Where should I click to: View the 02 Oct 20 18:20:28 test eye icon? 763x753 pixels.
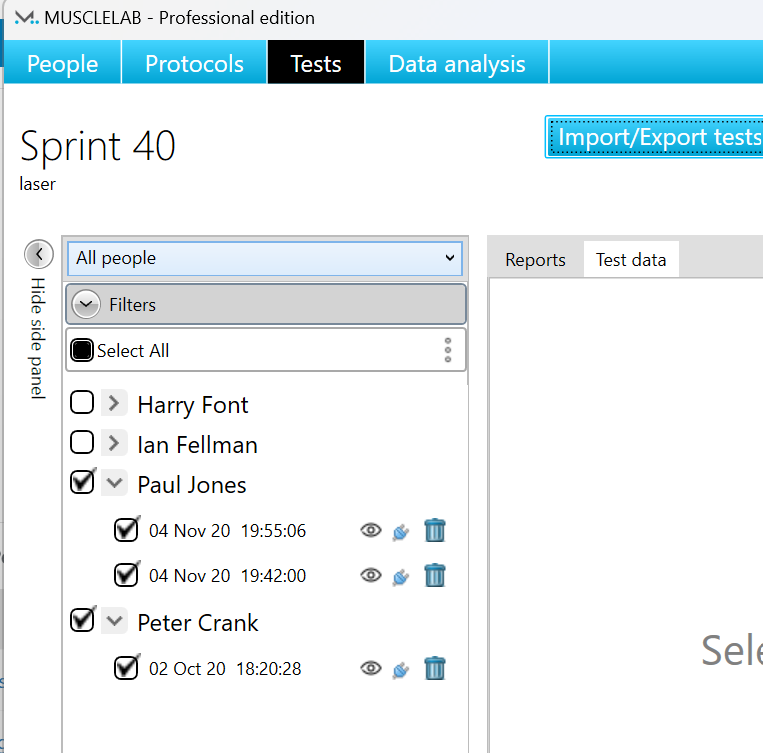pos(371,668)
